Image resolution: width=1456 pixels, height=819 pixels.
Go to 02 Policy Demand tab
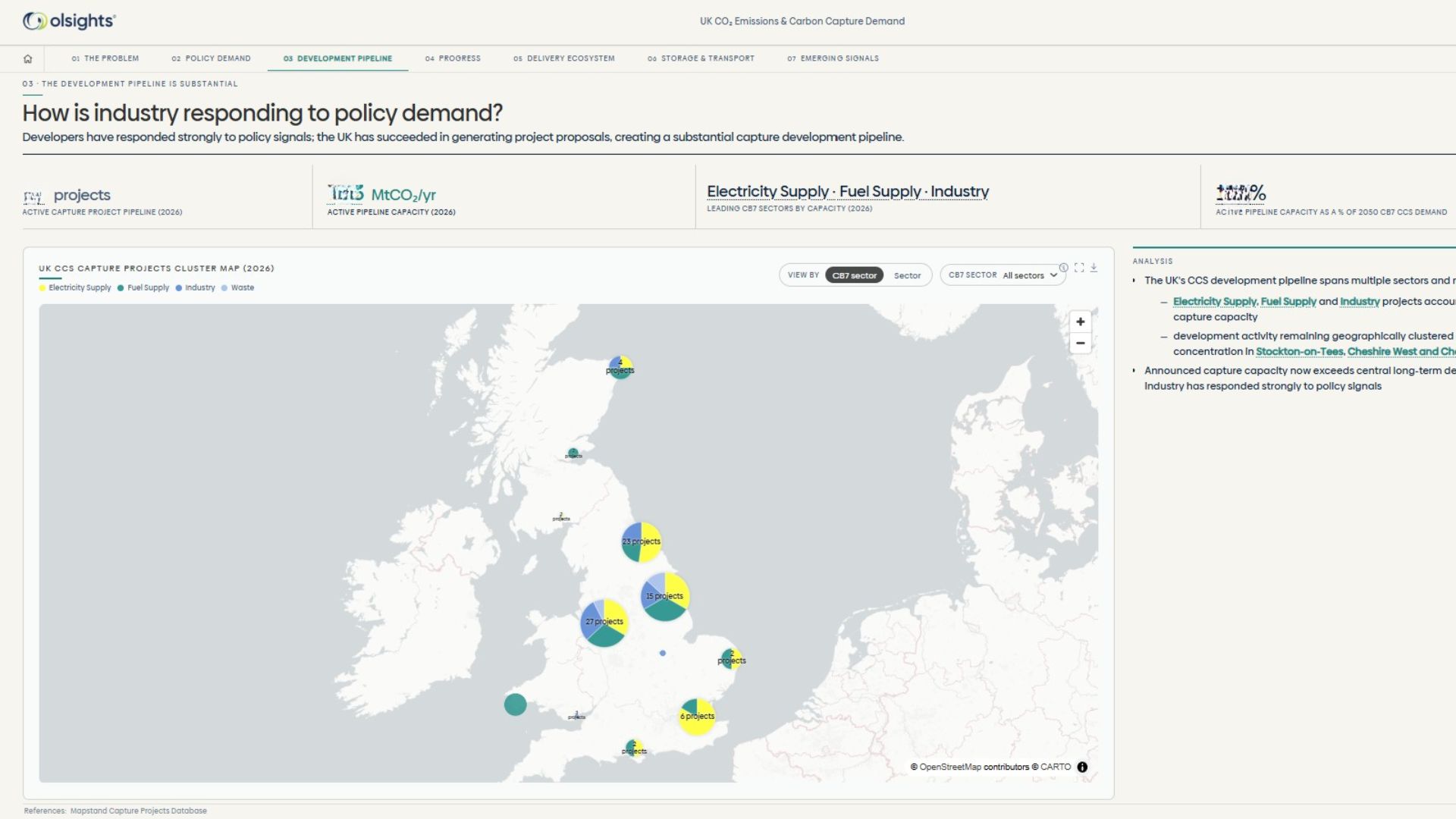pyautogui.click(x=211, y=58)
